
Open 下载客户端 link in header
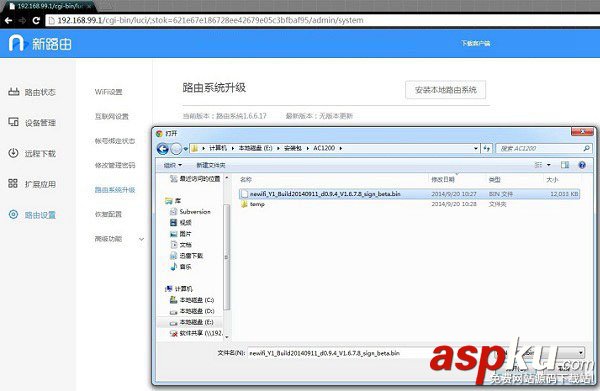click(475, 43)
